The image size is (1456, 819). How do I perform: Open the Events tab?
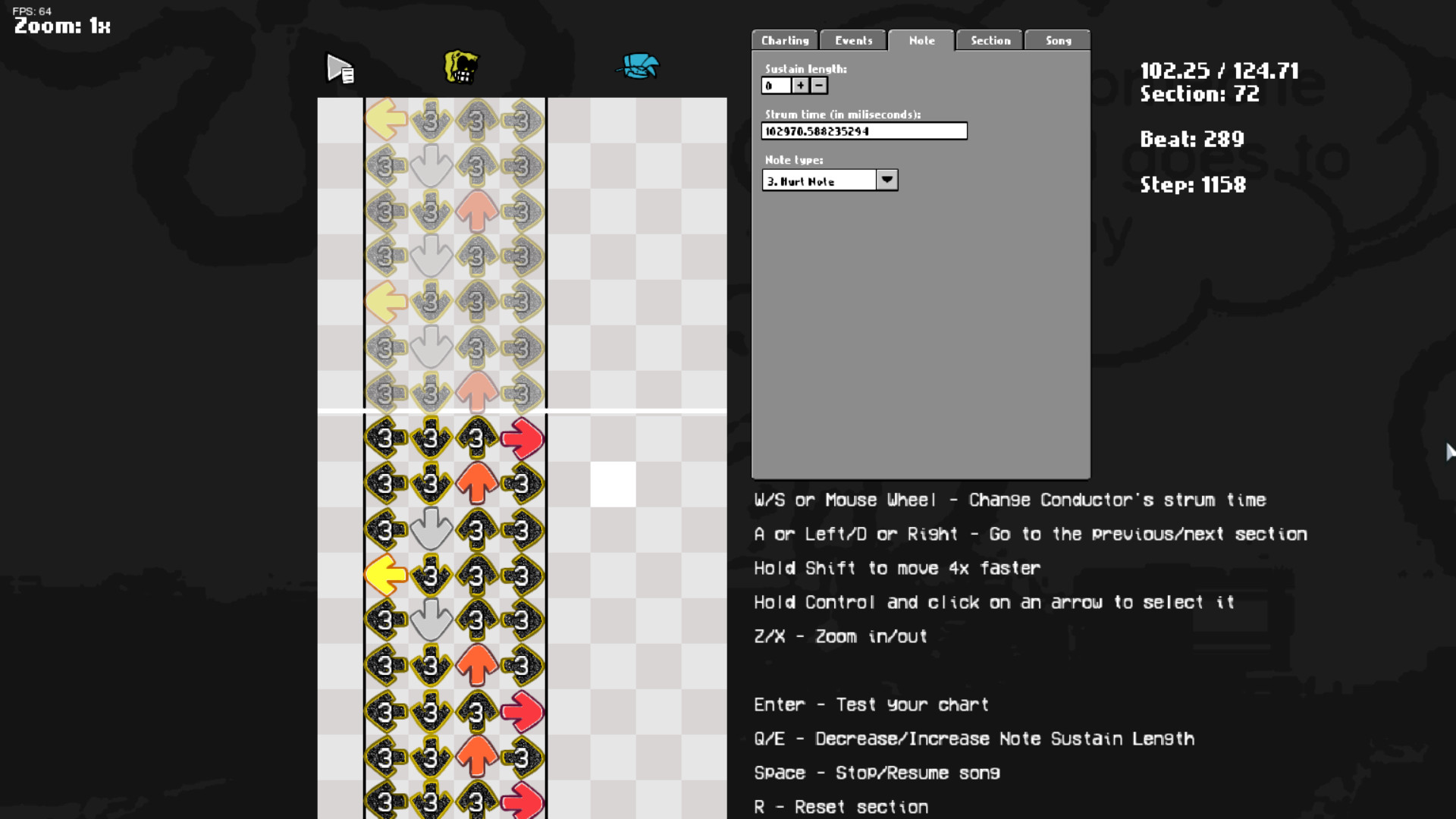[x=852, y=40]
